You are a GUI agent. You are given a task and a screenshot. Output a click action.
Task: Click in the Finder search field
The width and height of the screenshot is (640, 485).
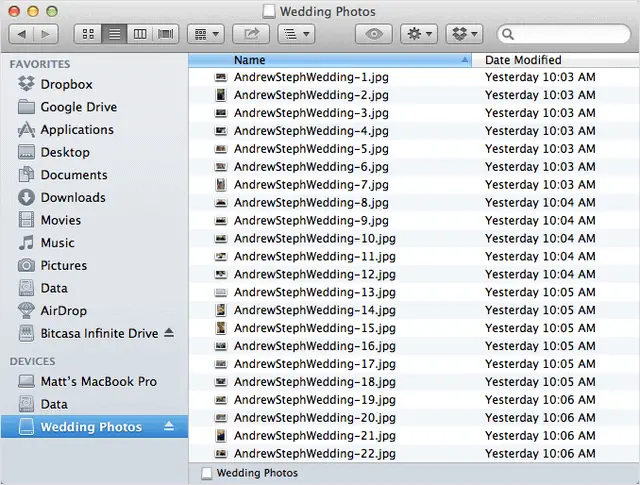pos(564,34)
